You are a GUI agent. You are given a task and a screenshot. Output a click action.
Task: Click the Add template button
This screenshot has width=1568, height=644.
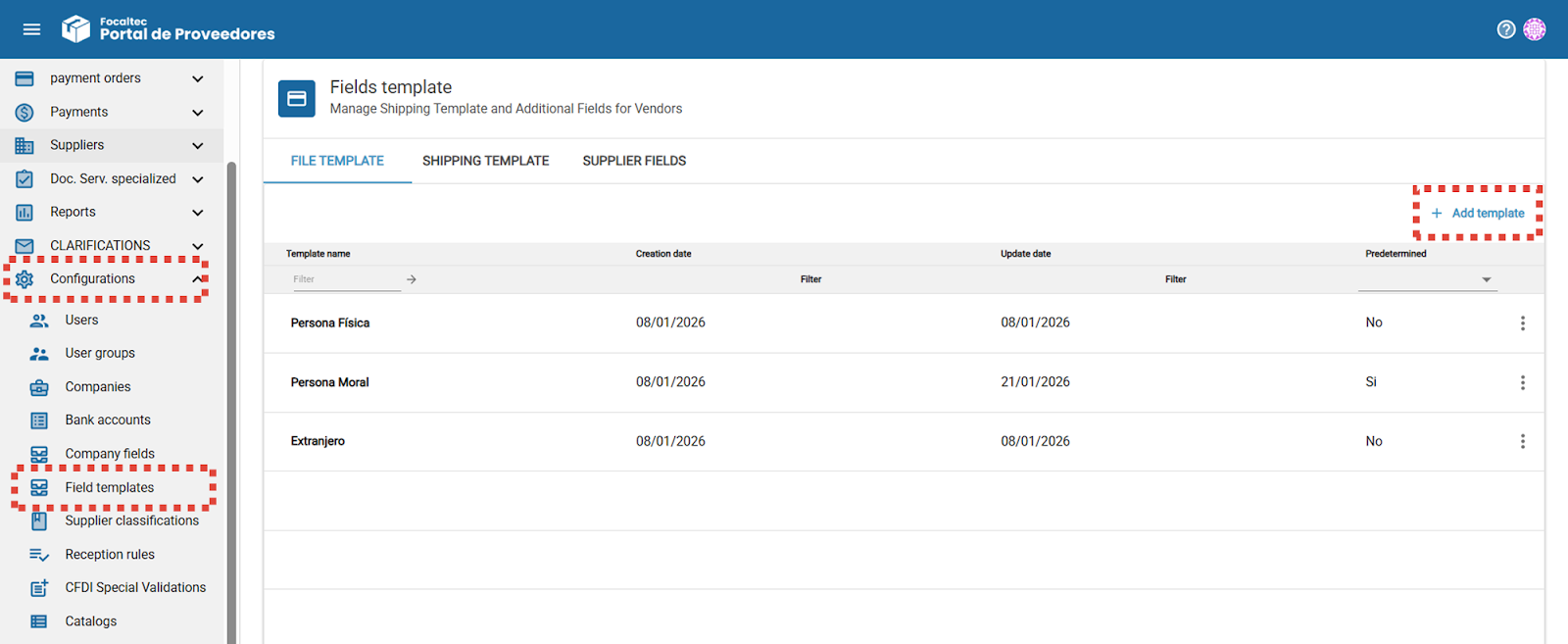[x=1478, y=213]
